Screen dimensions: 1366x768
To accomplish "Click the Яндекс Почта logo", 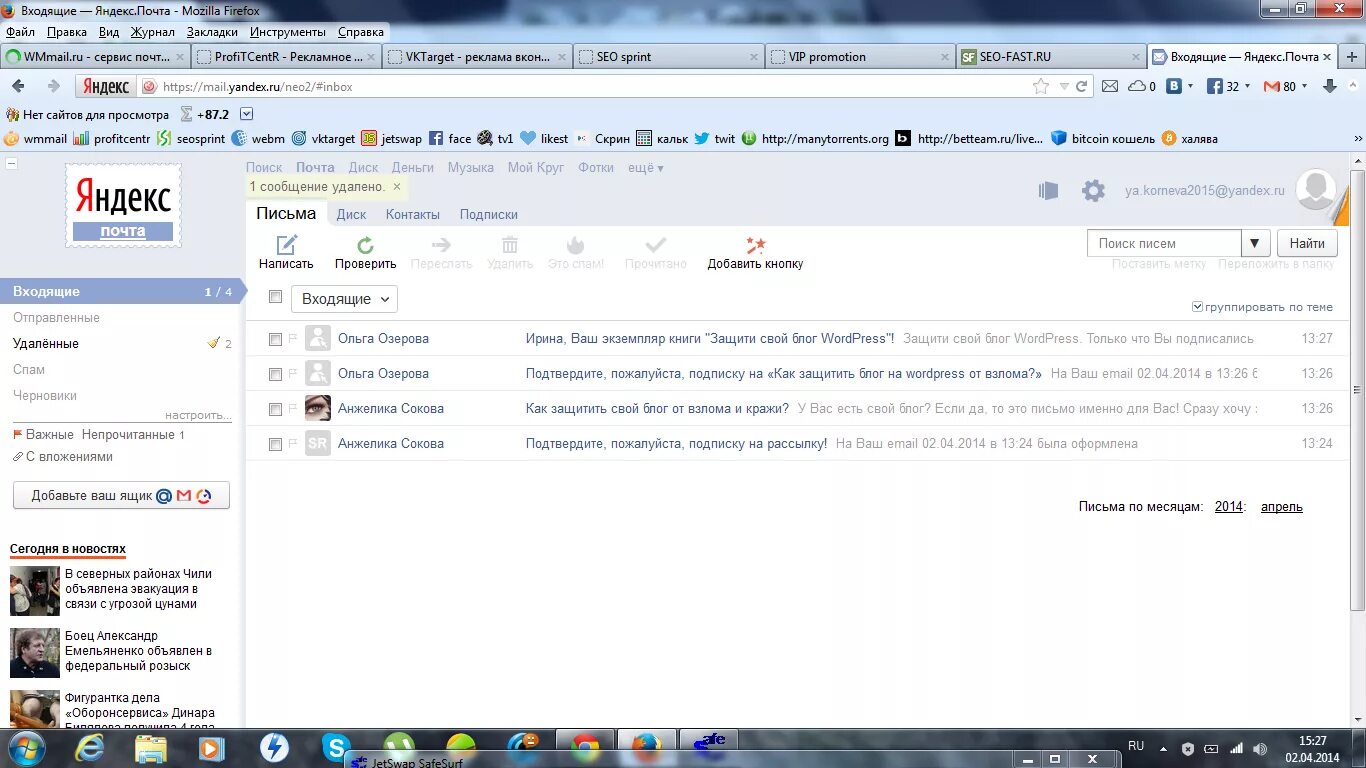I will (124, 206).
